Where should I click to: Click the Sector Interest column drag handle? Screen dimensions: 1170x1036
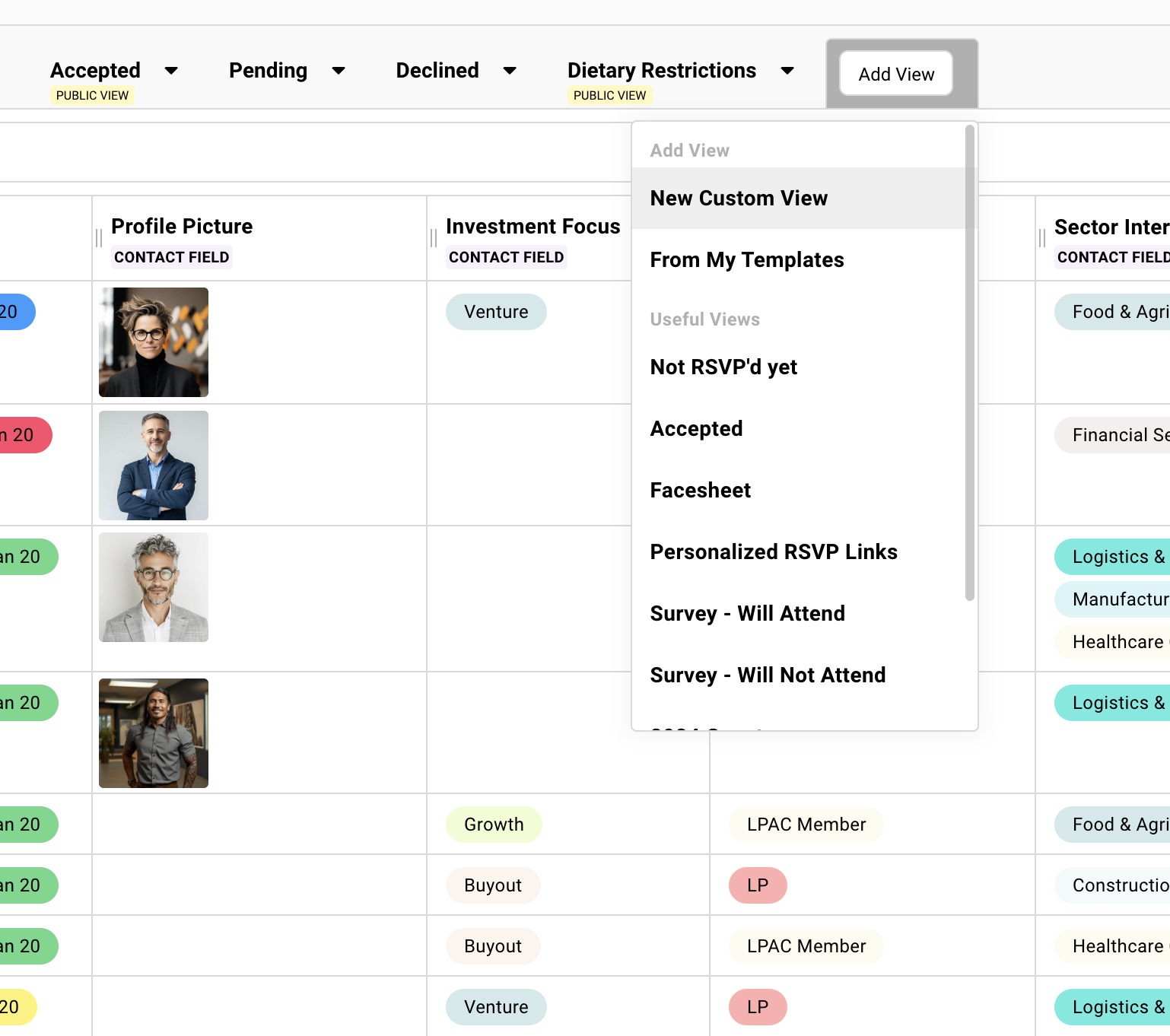coord(1042,239)
